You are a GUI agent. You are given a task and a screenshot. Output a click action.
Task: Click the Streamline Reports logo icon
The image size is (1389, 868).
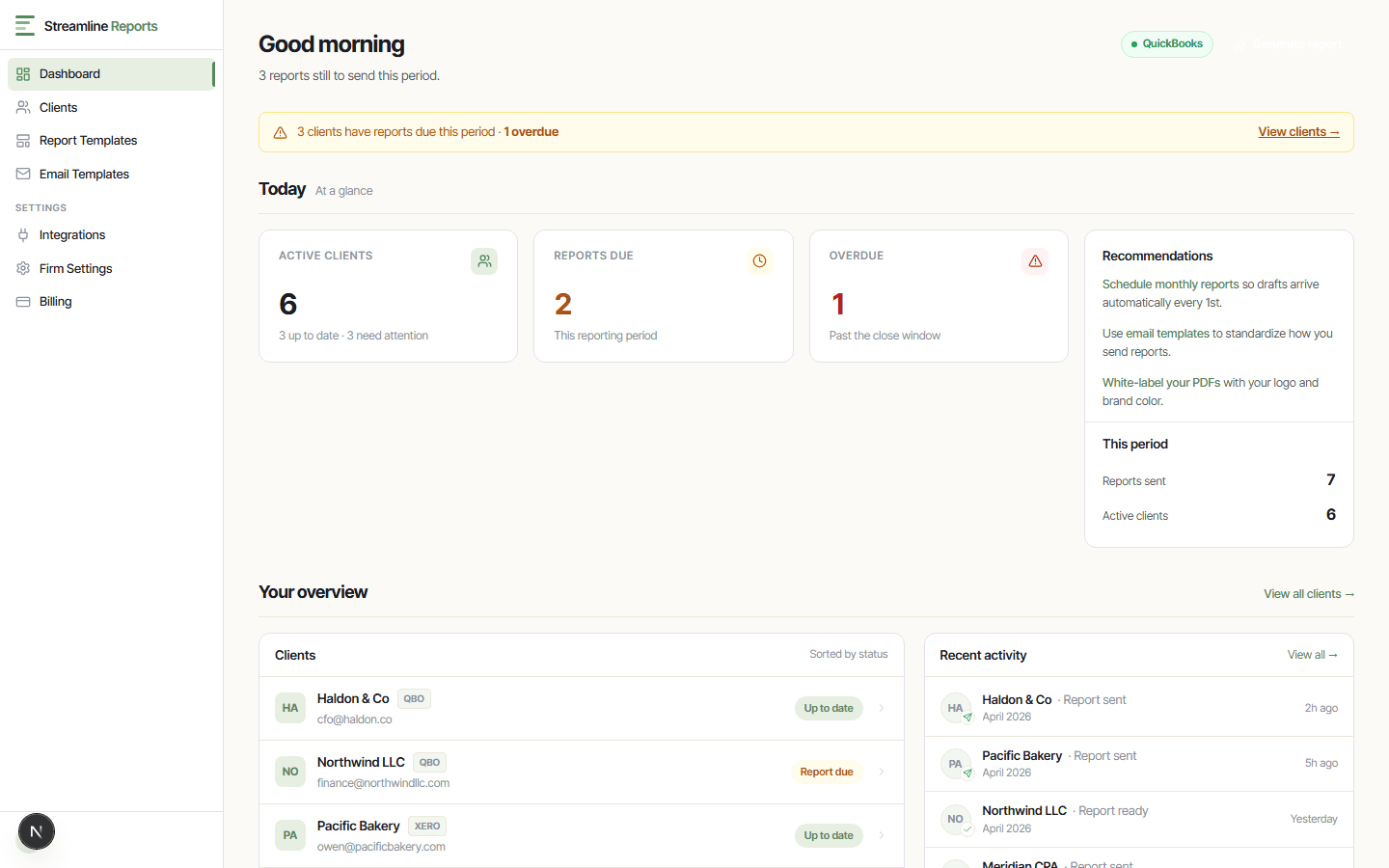click(25, 26)
